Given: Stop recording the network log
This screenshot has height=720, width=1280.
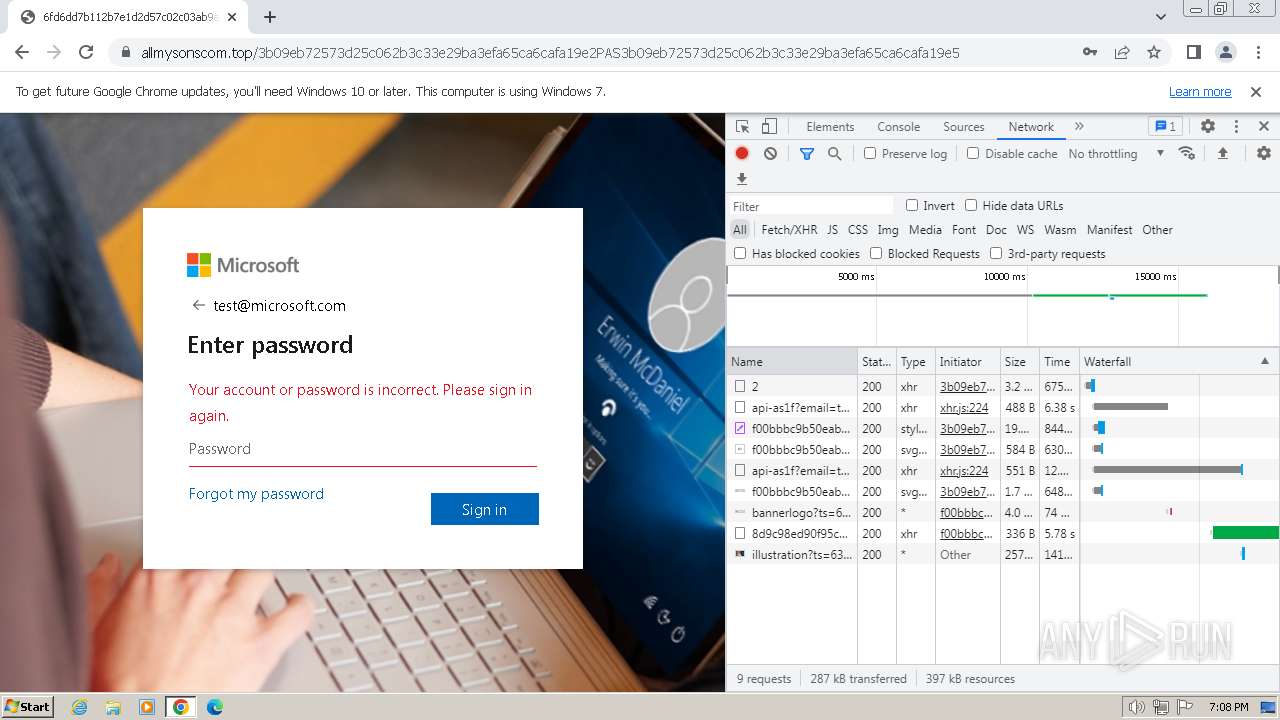Looking at the screenshot, I should (742, 153).
